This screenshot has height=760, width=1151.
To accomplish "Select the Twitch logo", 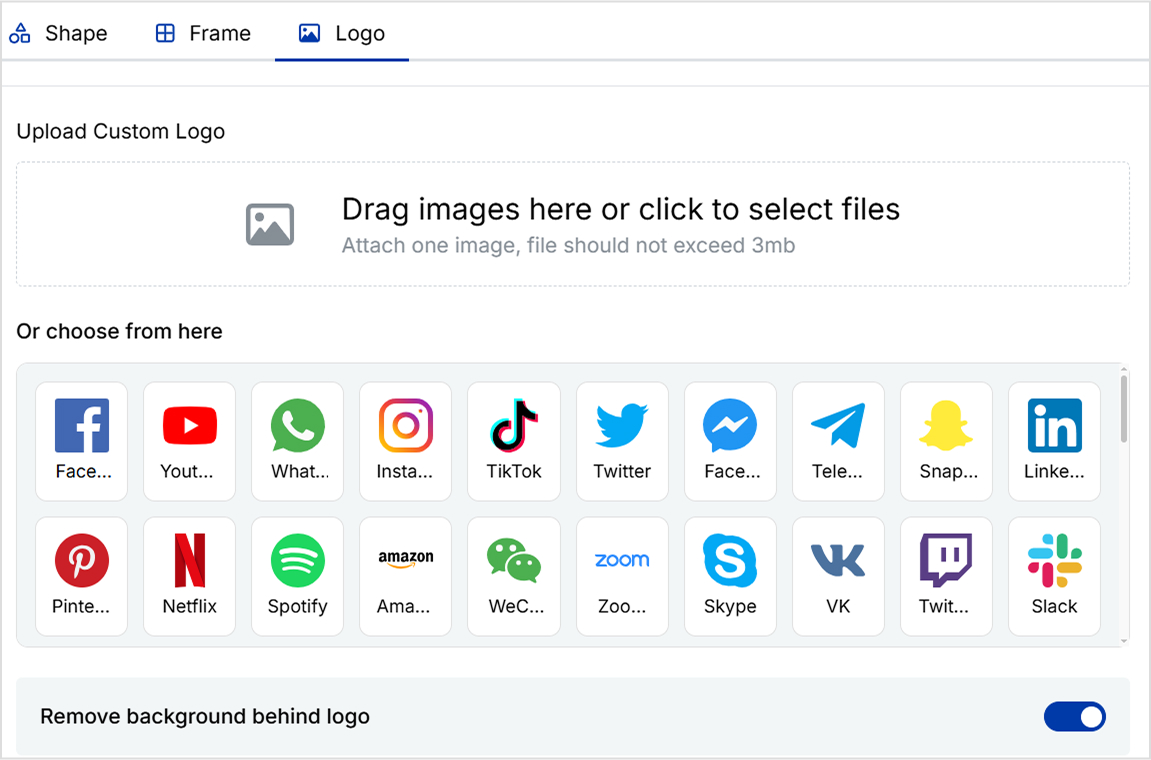I will coord(946,576).
